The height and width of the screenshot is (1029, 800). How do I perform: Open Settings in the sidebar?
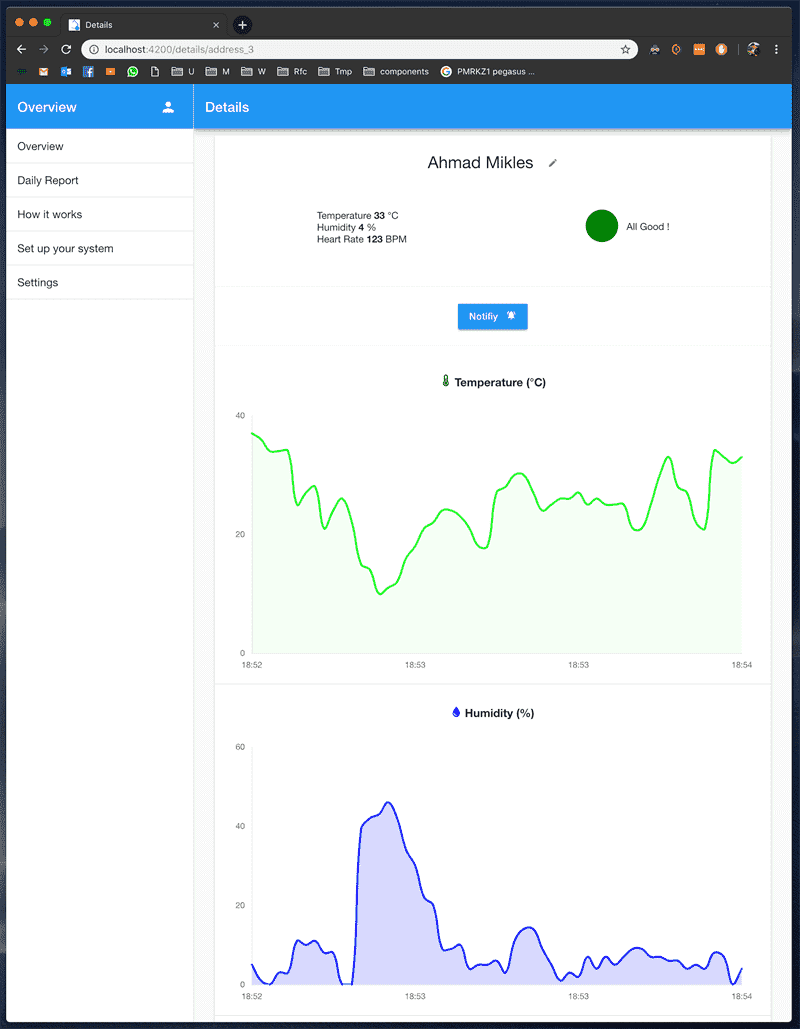coord(100,283)
